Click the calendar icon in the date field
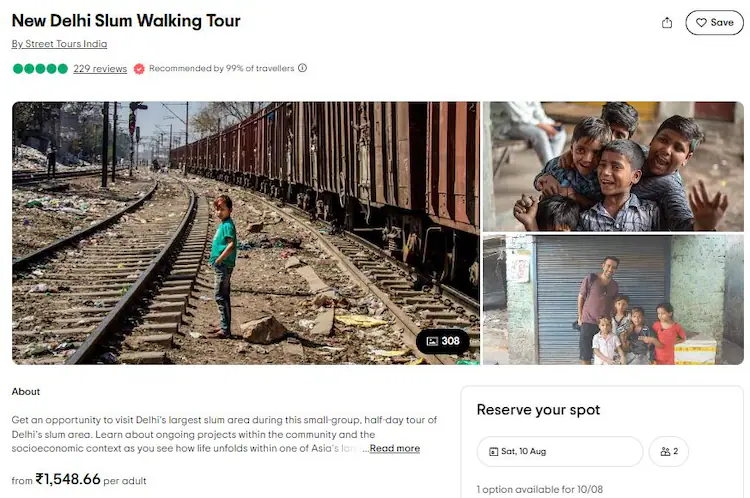The width and height of the screenshot is (750, 498). (494, 452)
